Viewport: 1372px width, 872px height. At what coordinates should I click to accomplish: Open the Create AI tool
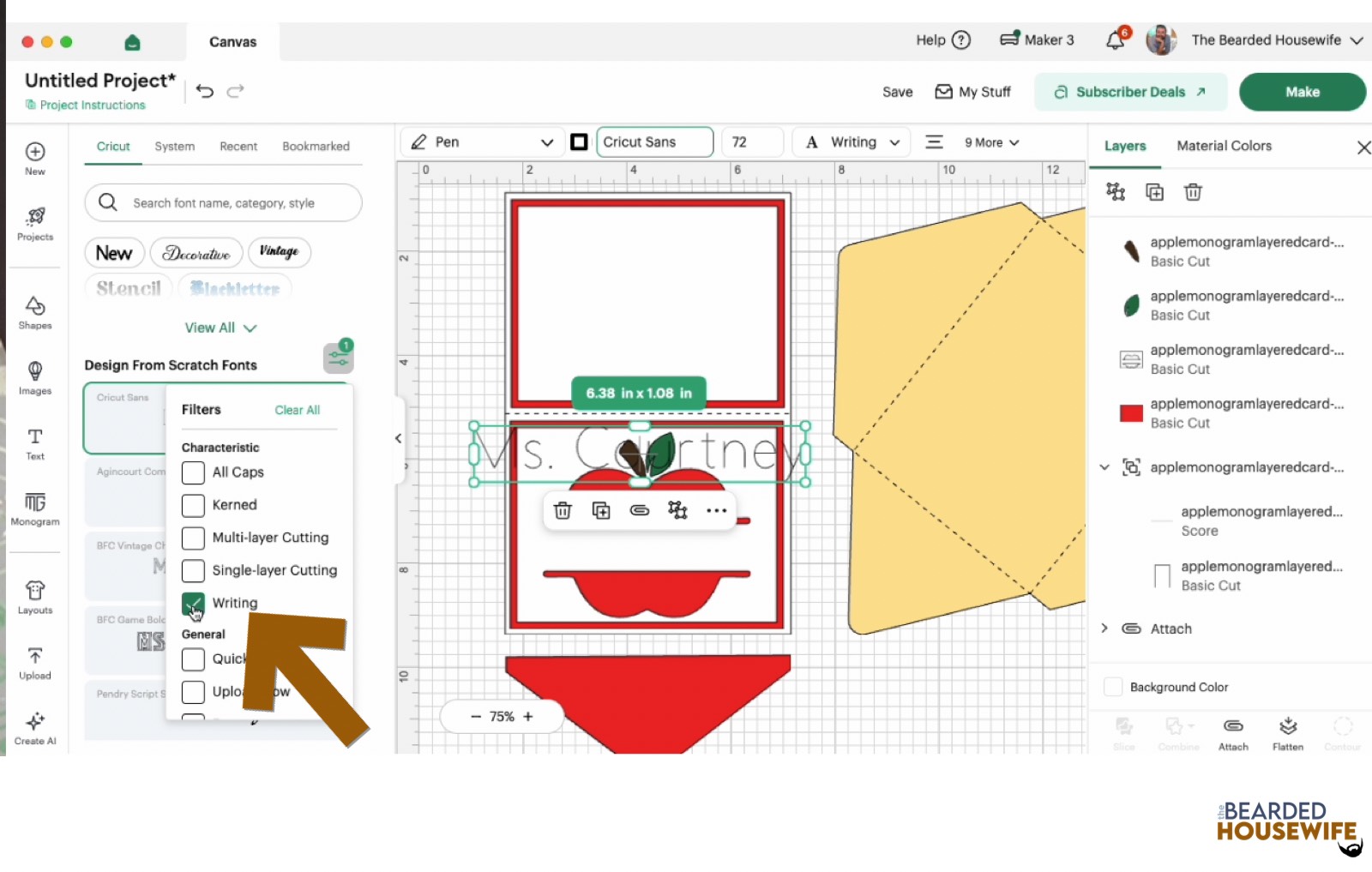pyautogui.click(x=35, y=728)
